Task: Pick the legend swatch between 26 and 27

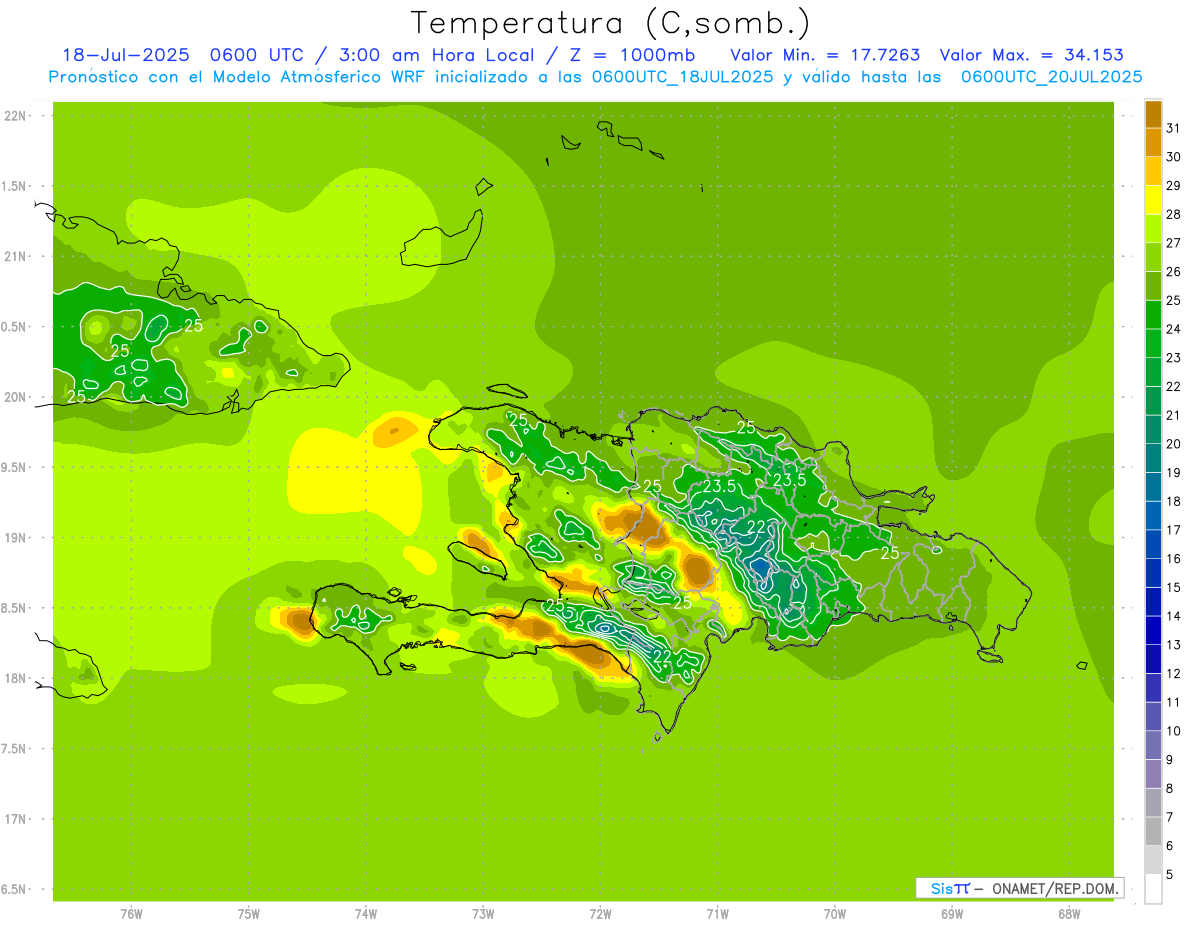Action: (x=1153, y=257)
